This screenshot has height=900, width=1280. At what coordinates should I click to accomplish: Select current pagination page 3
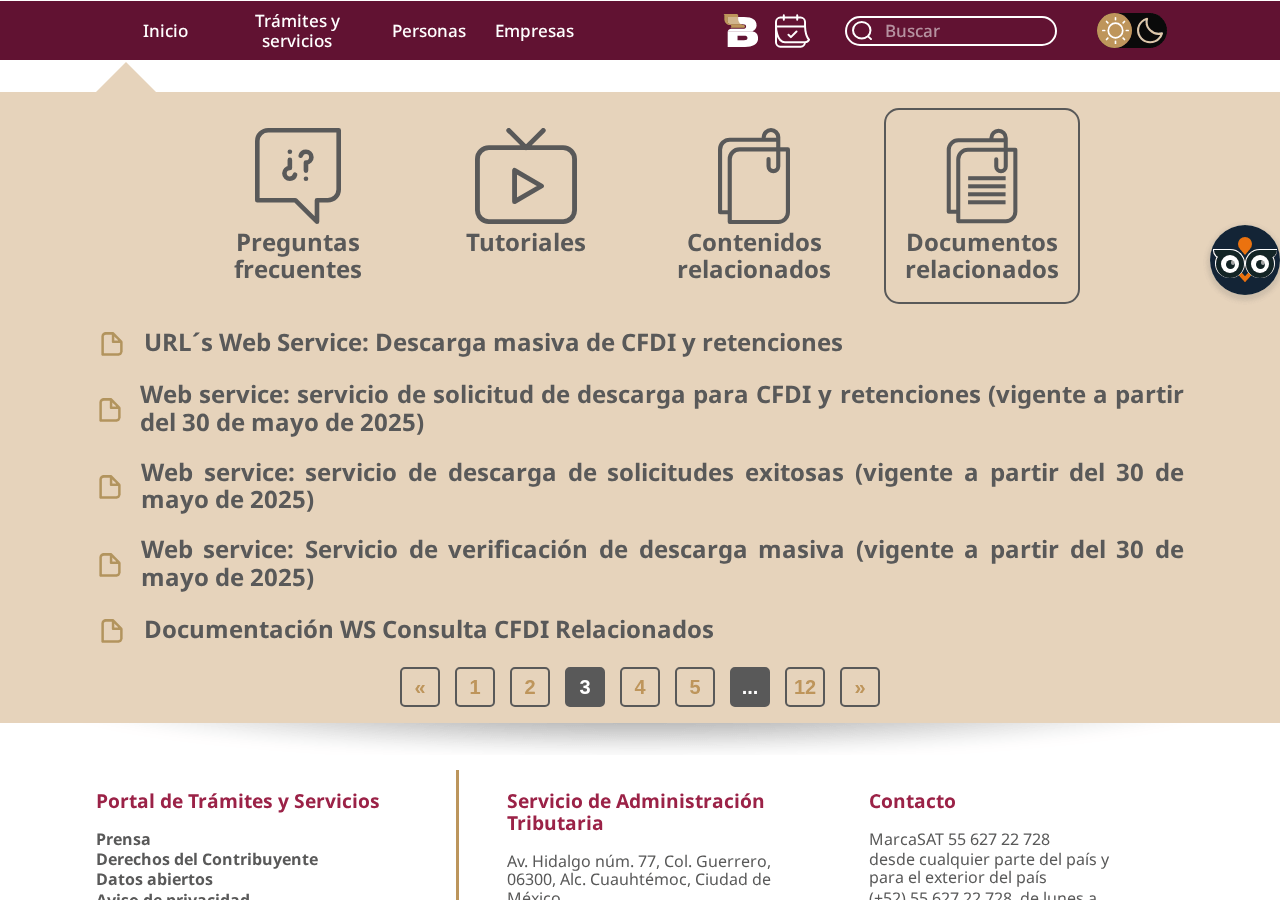(585, 687)
